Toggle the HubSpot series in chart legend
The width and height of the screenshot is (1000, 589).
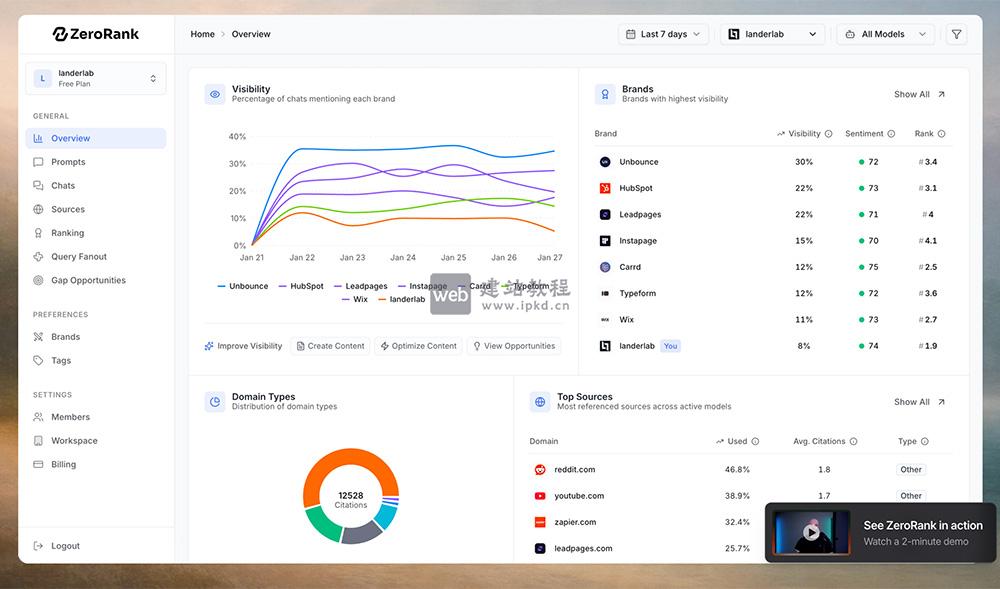tap(301, 286)
